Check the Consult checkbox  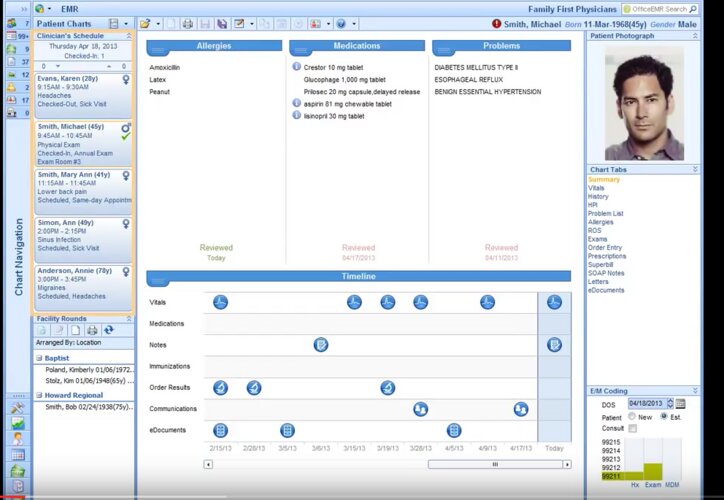click(632, 428)
